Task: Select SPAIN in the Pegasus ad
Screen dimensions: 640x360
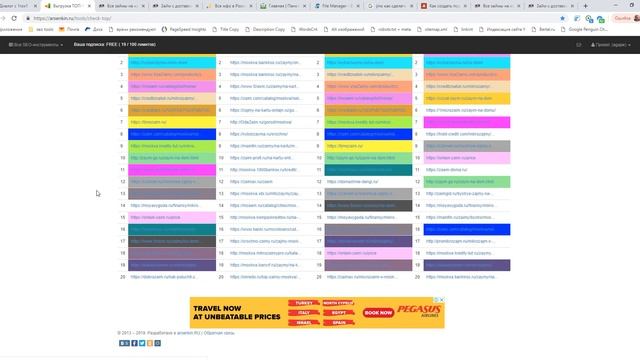Action: pos(338,322)
